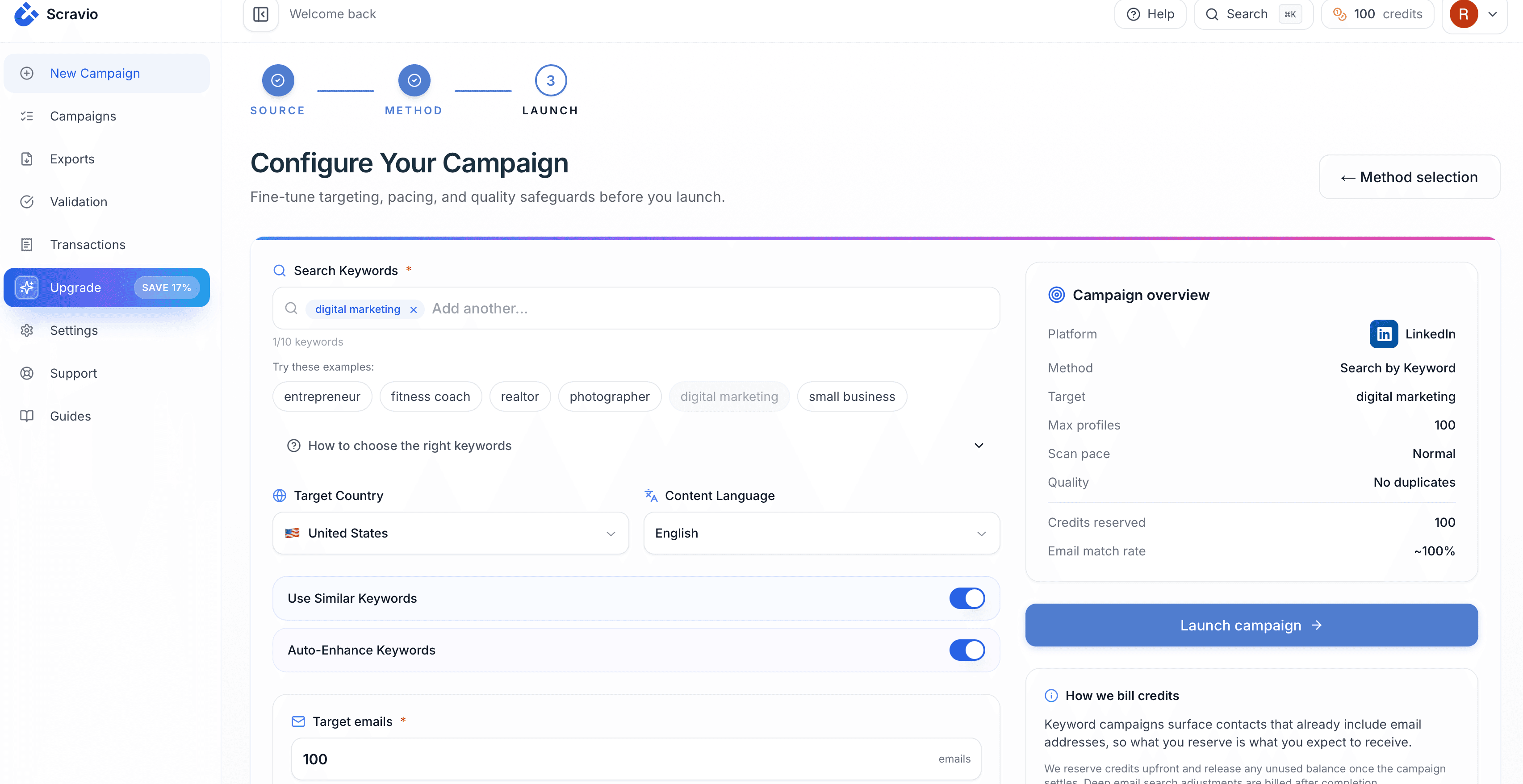Viewport: 1523px width, 784px height.
Task: Click the Target emails number field
Action: (x=636, y=759)
